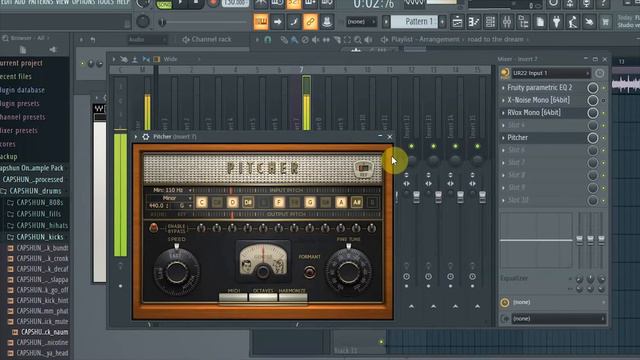The width and height of the screenshot is (640, 360).
Task: Expand the X-Noise Mono slot arrow
Action: point(503,100)
